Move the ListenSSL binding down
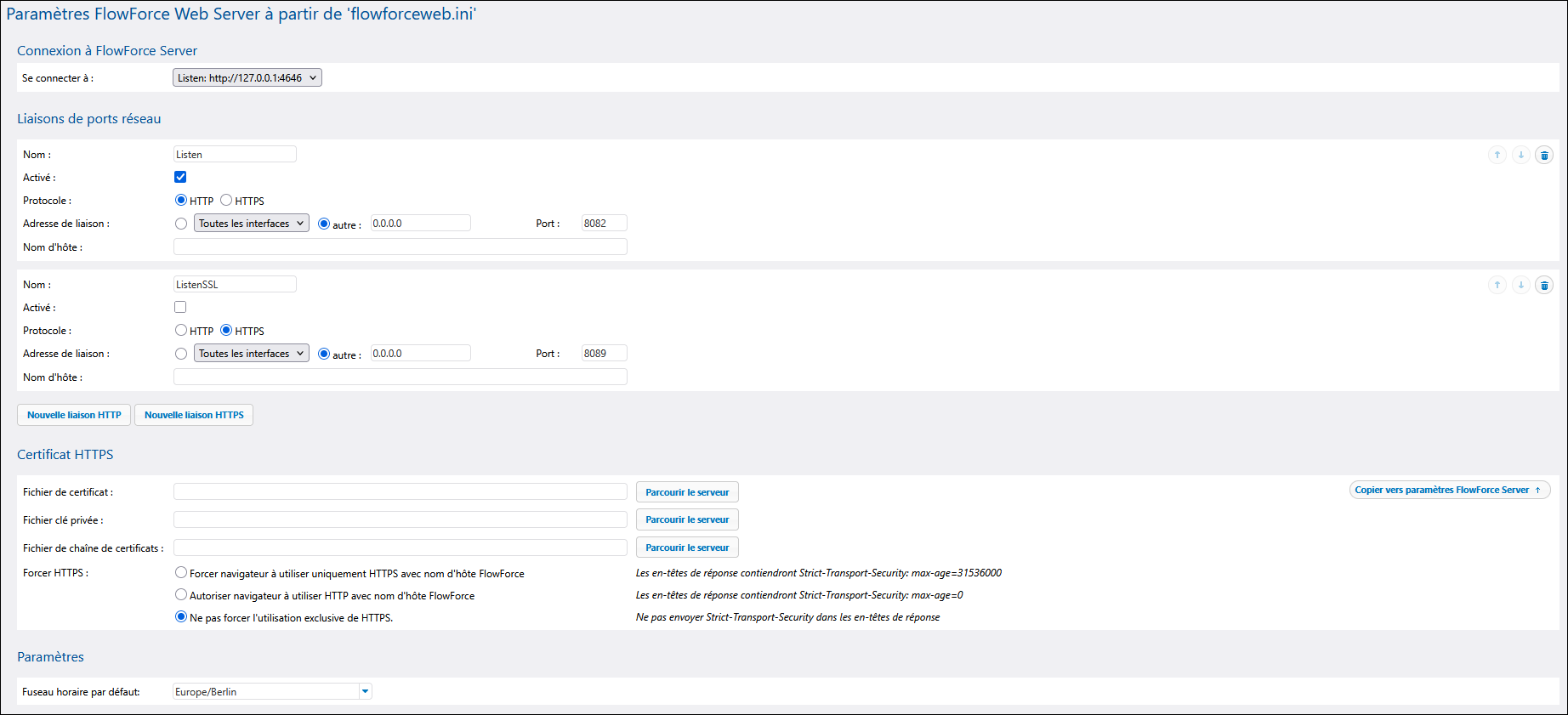Image resolution: width=1568 pixels, height=715 pixels. click(x=1520, y=285)
